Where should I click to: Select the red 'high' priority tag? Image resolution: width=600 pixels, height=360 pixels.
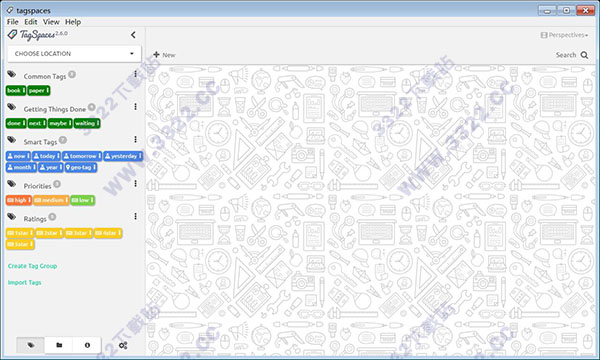coord(18,200)
